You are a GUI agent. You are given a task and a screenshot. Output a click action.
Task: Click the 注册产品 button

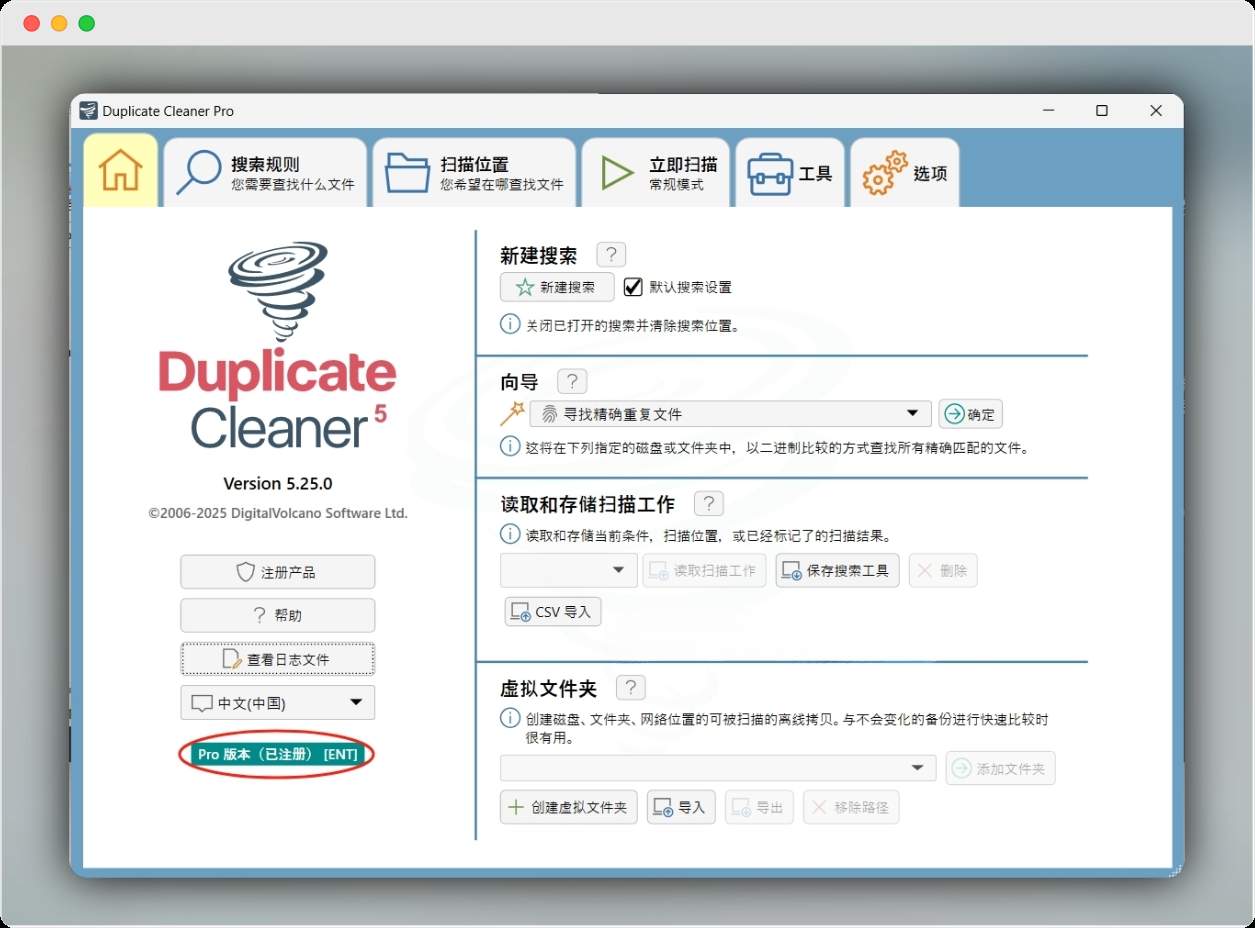278,572
